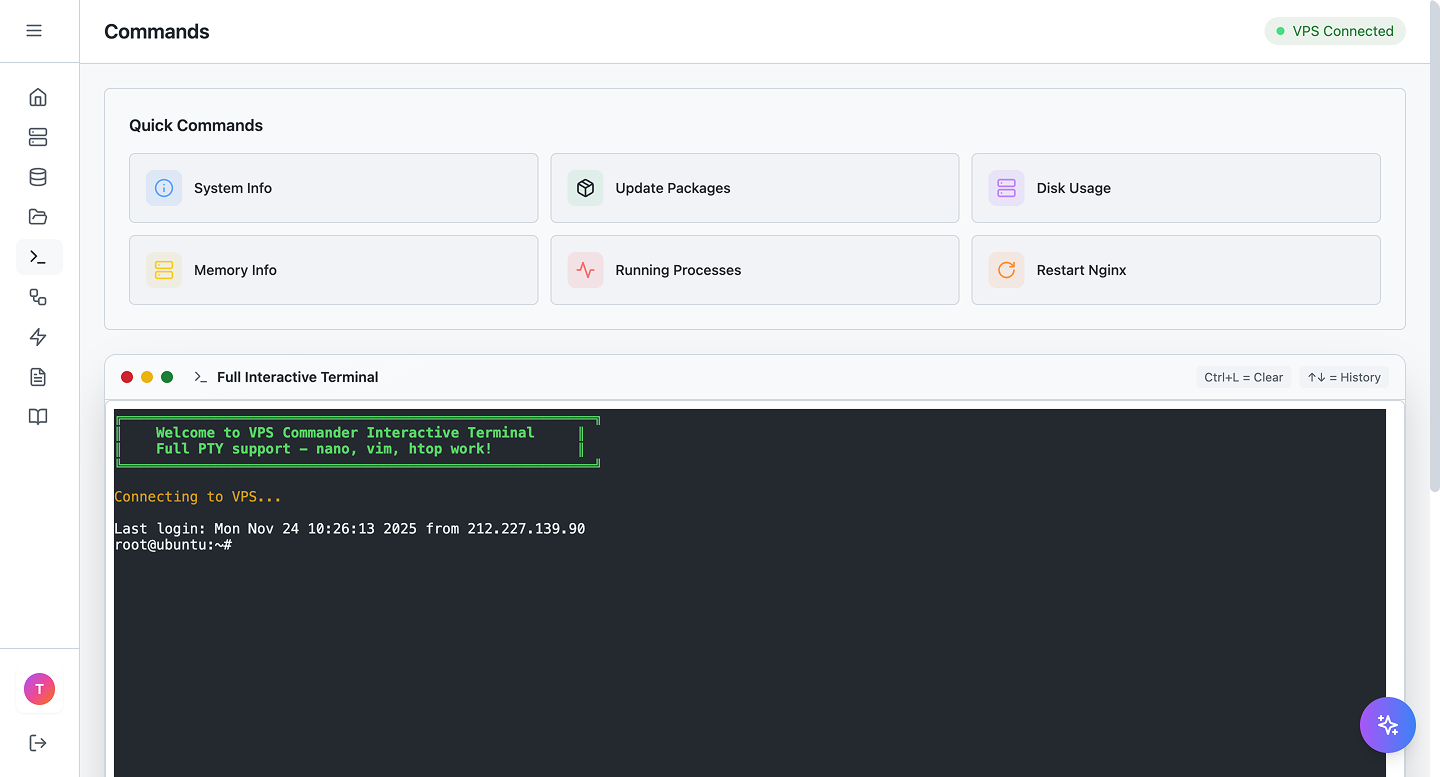Image resolution: width=1440 pixels, height=777 pixels.
Task: Open the AI assistant sparkle button
Action: (1388, 725)
